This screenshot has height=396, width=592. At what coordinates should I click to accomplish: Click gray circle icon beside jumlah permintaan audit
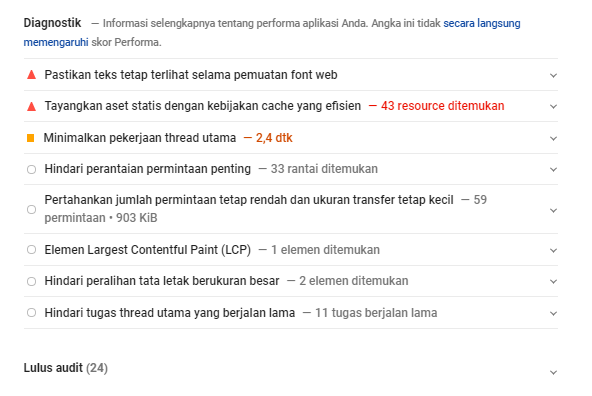pyautogui.click(x=32, y=210)
